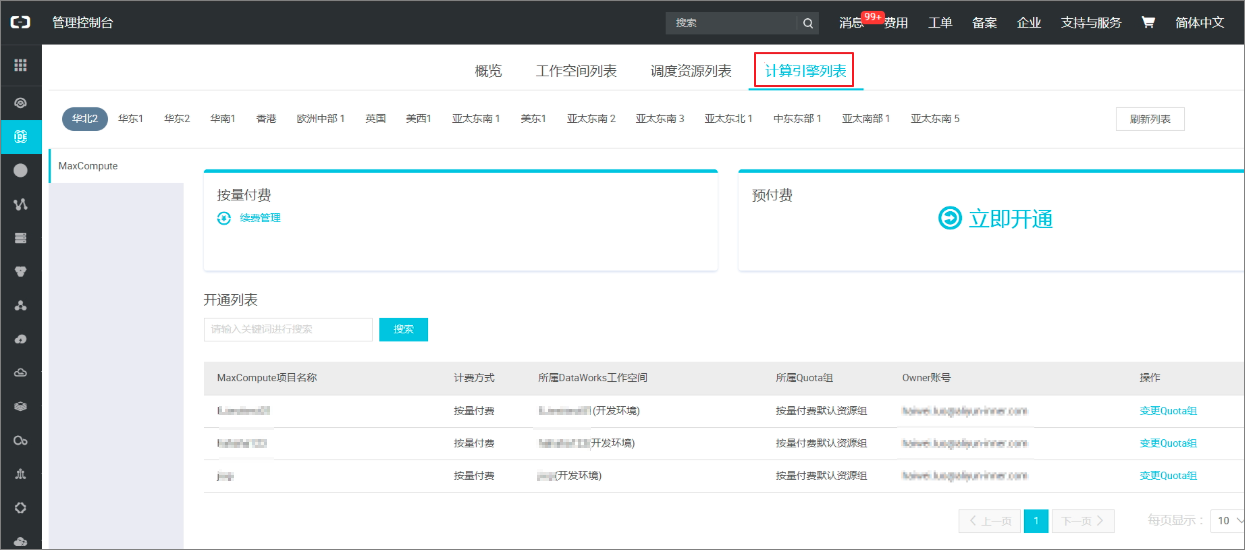Image resolution: width=1245 pixels, height=550 pixels.
Task: Focus the top bar 搜索 input
Action: coord(731,22)
